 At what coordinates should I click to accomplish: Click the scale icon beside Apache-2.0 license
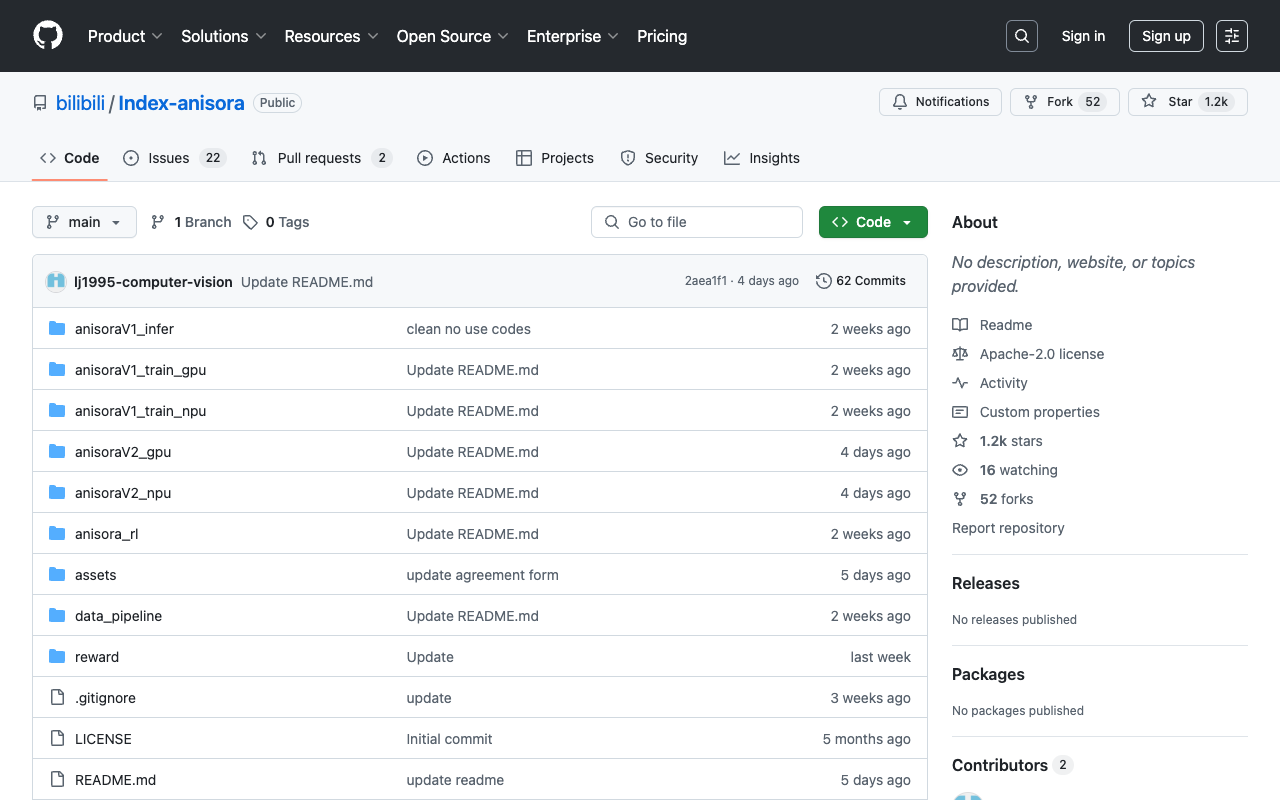coord(960,354)
